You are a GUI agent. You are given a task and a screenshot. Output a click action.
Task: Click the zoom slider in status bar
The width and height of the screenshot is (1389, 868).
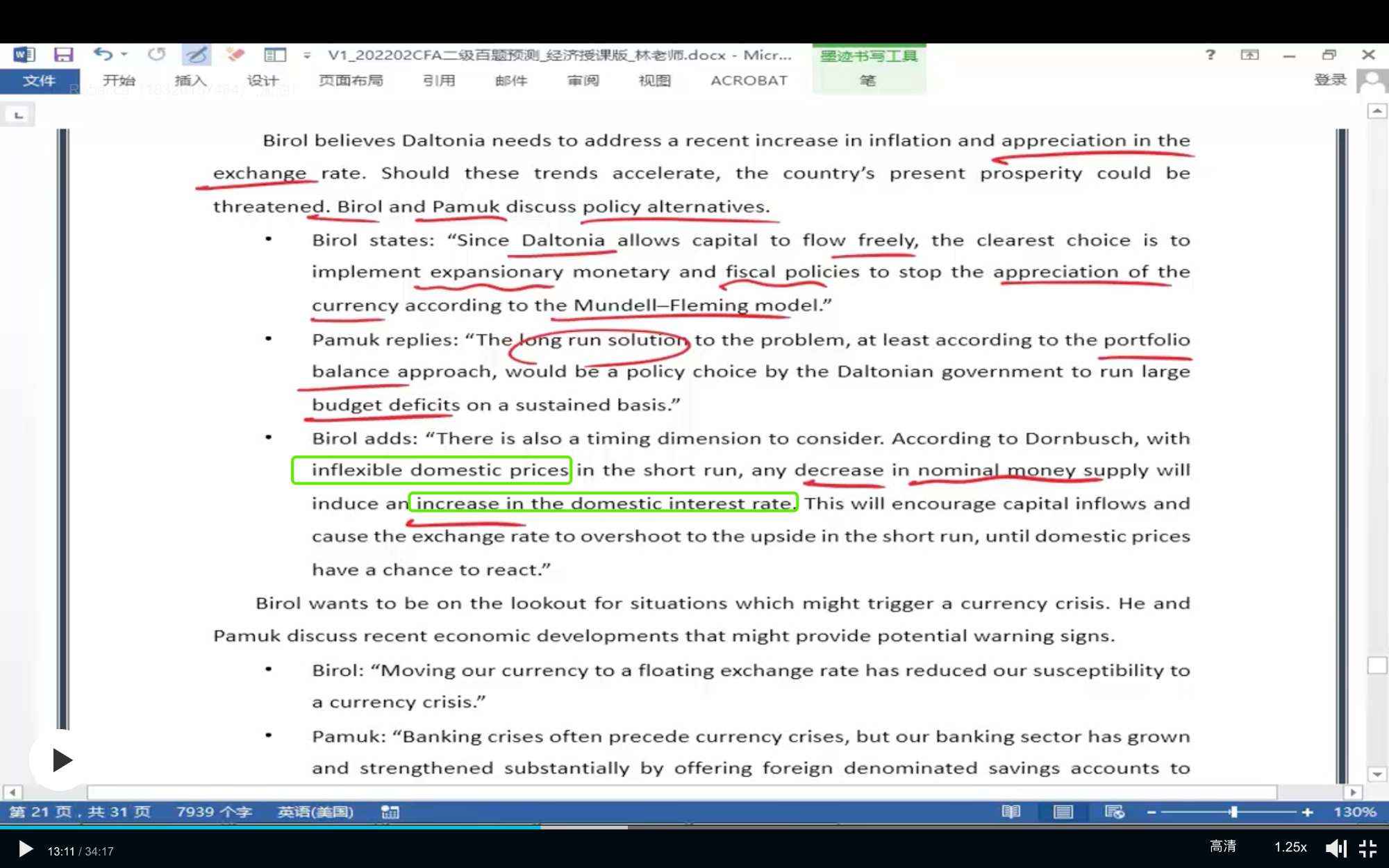(x=1233, y=812)
